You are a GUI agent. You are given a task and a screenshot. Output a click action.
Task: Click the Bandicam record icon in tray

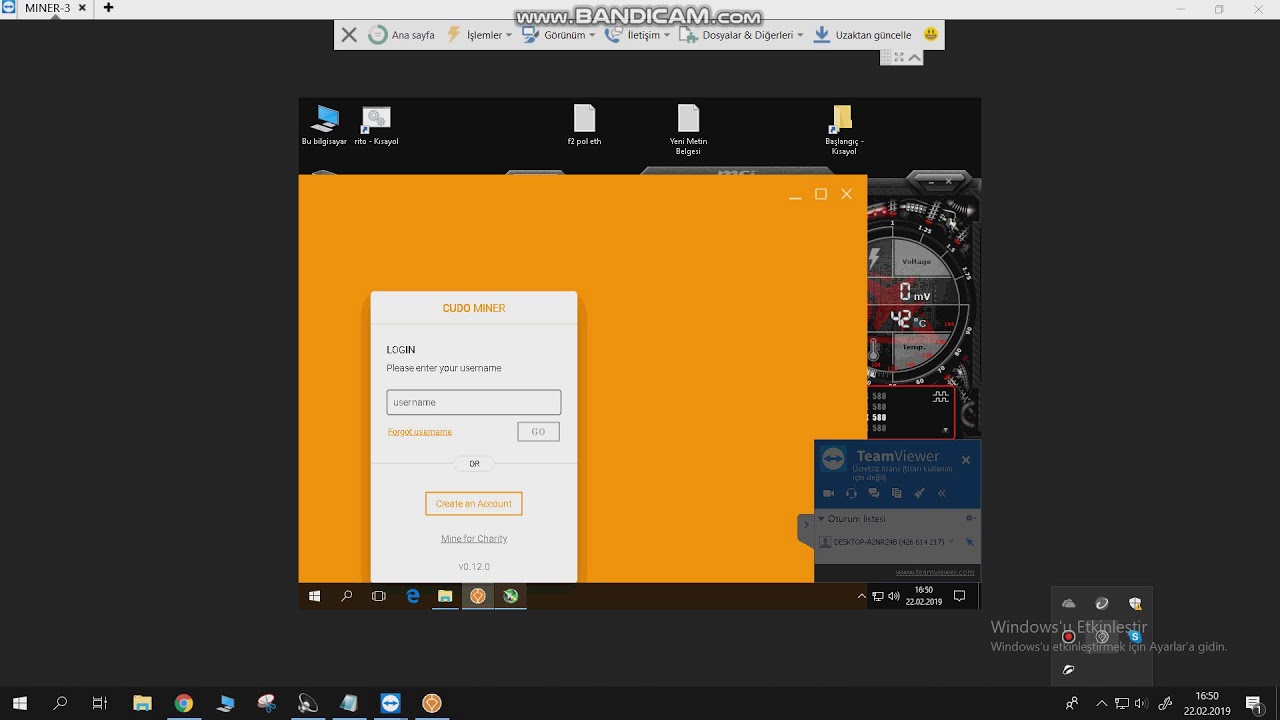click(x=1069, y=636)
